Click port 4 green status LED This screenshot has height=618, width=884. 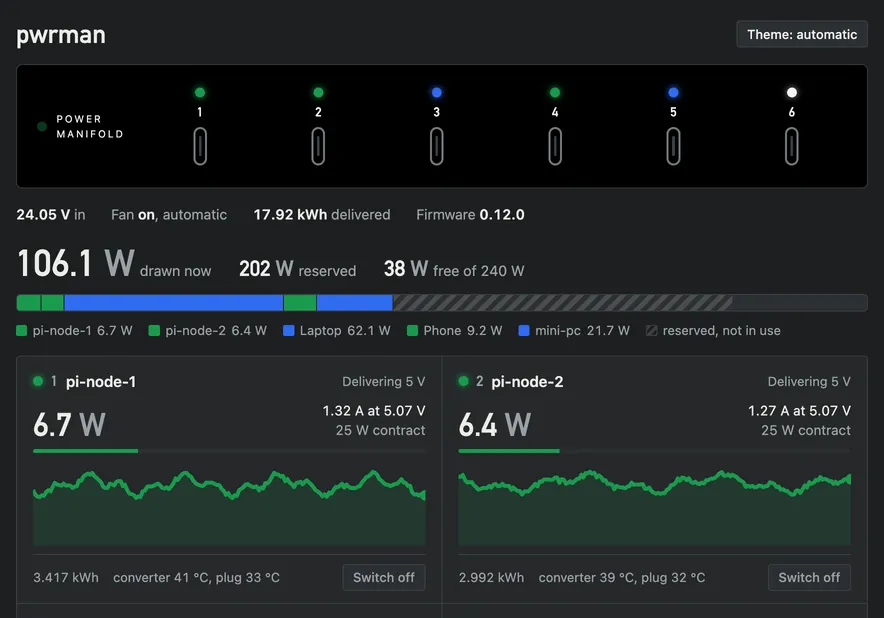coord(555,92)
